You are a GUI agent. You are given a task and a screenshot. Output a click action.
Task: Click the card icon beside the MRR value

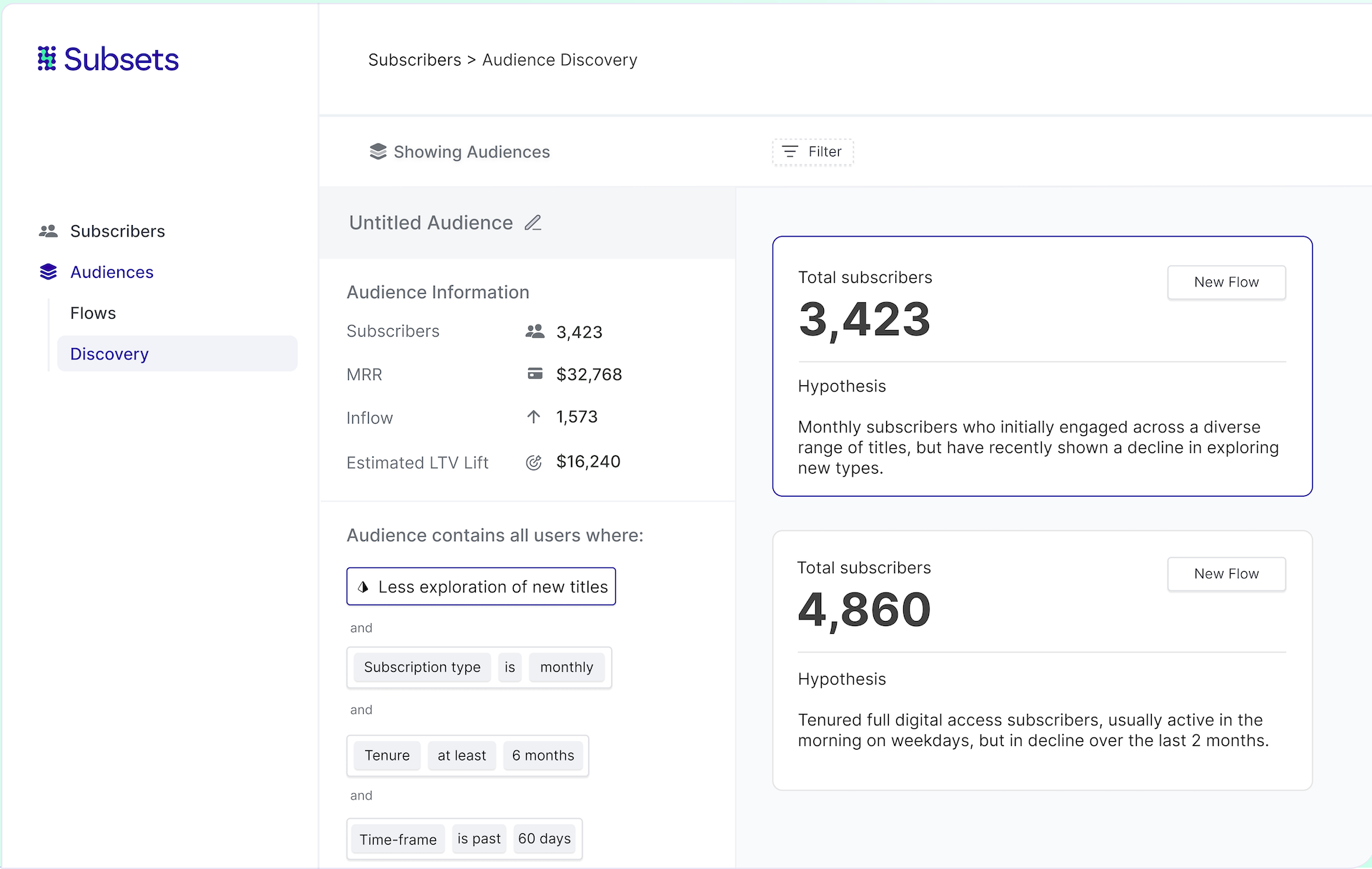(x=535, y=374)
